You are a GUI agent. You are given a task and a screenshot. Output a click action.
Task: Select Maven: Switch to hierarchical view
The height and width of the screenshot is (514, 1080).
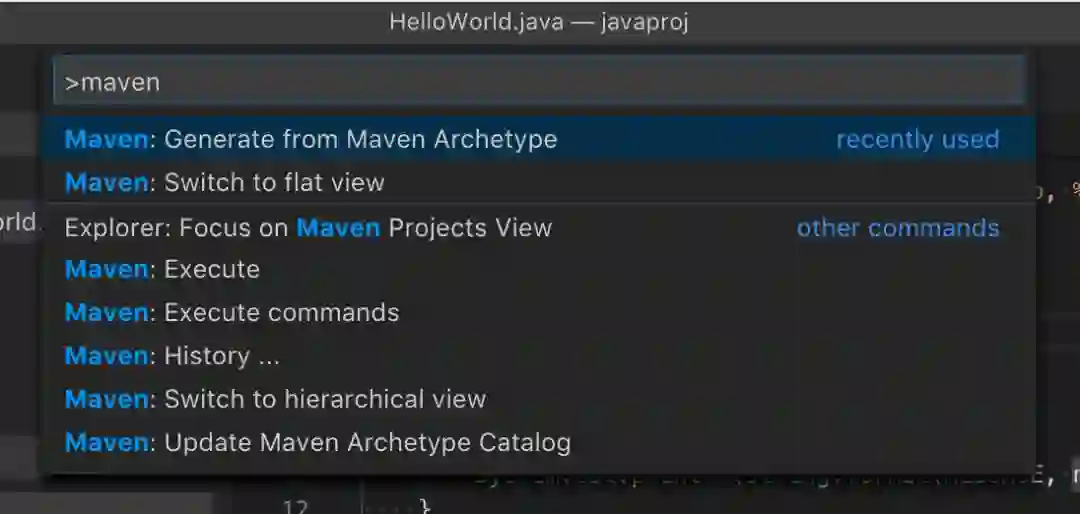pyautogui.click(x=539, y=400)
